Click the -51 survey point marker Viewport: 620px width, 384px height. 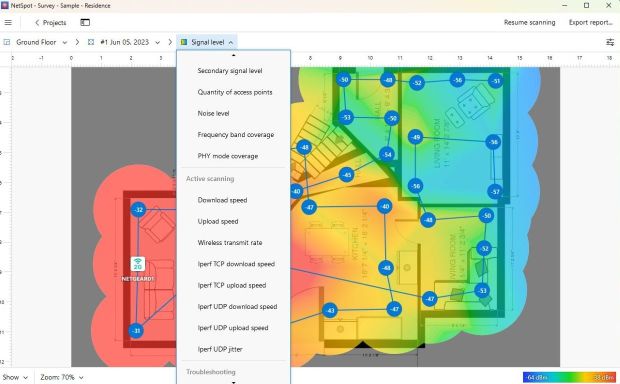[x=496, y=81]
